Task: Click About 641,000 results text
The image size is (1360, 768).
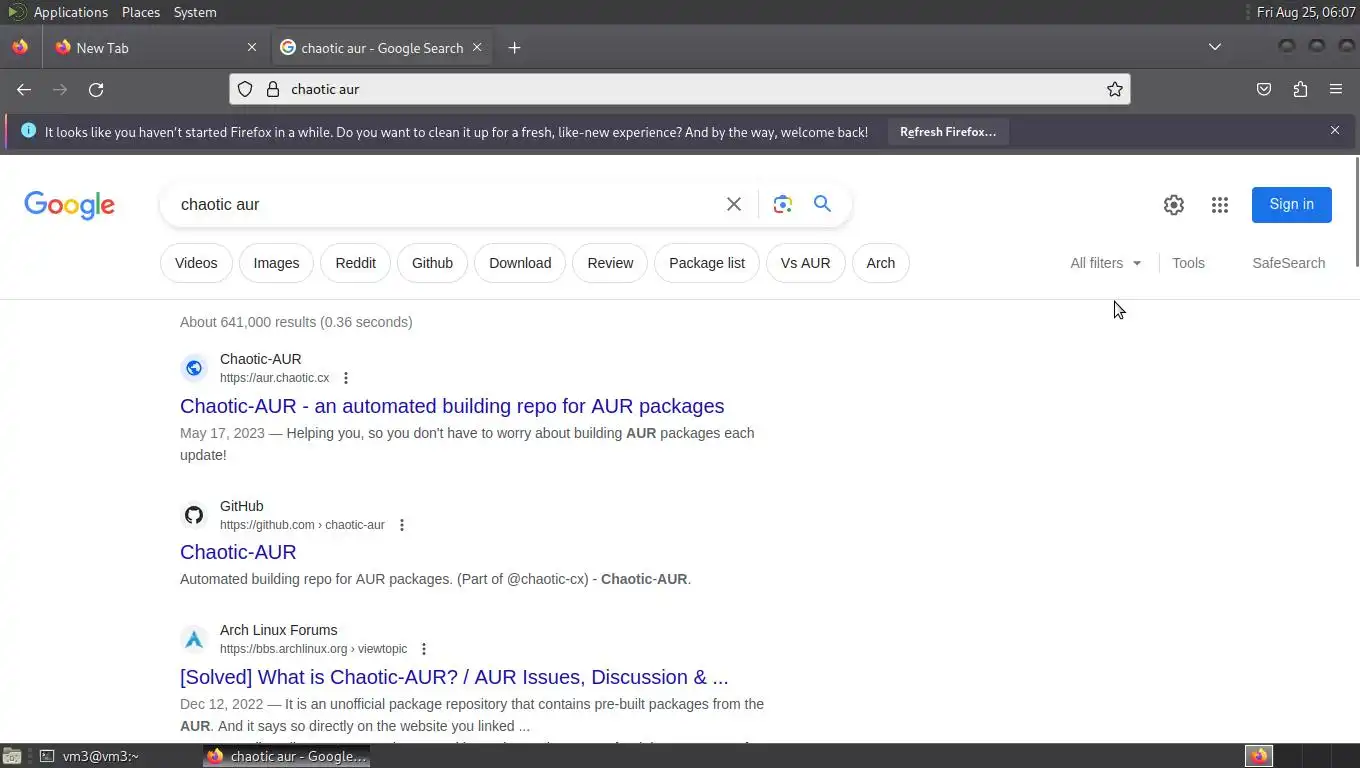Action: tap(296, 322)
